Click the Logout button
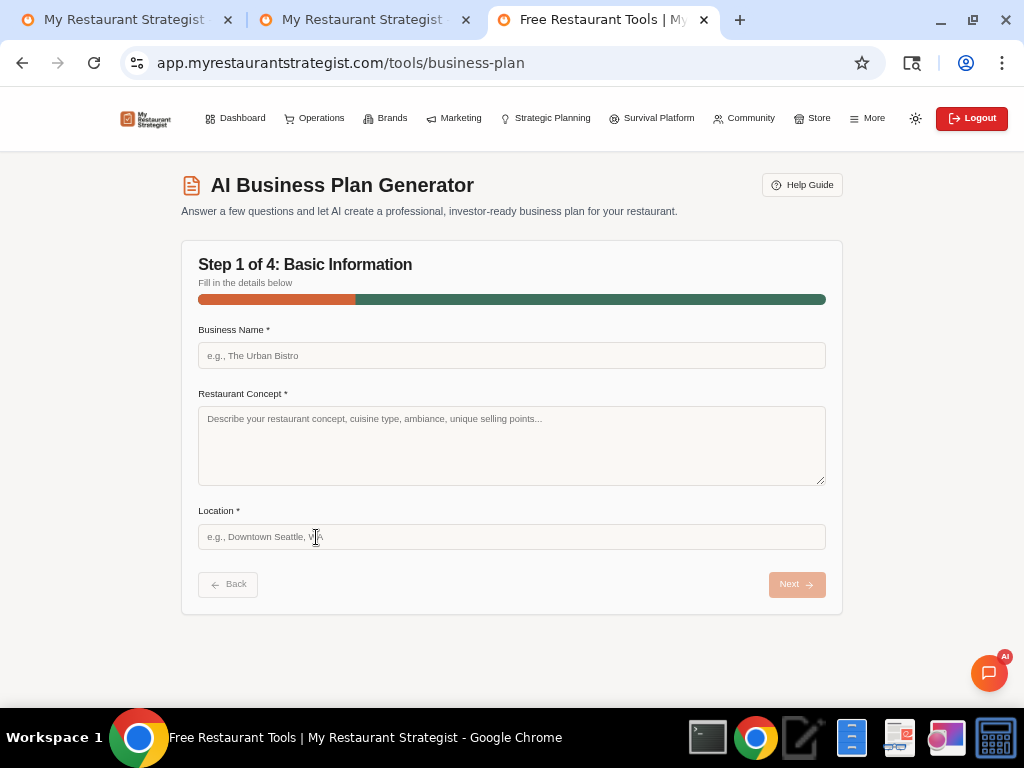This screenshot has width=1024, height=768. point(971,118)
